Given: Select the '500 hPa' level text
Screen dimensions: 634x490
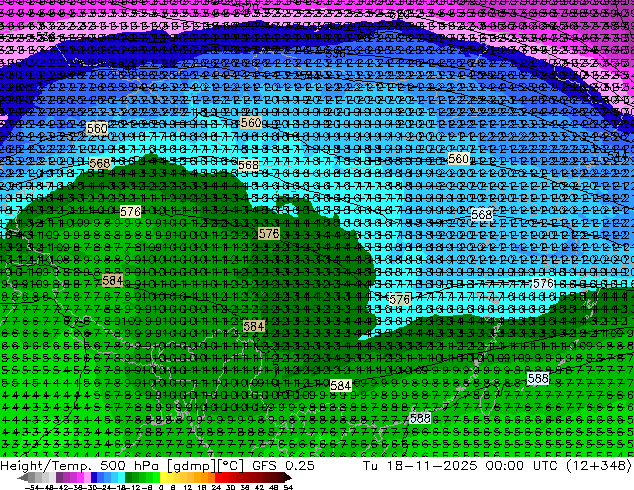Looking at the screenshot, I should tap(130, 465).
